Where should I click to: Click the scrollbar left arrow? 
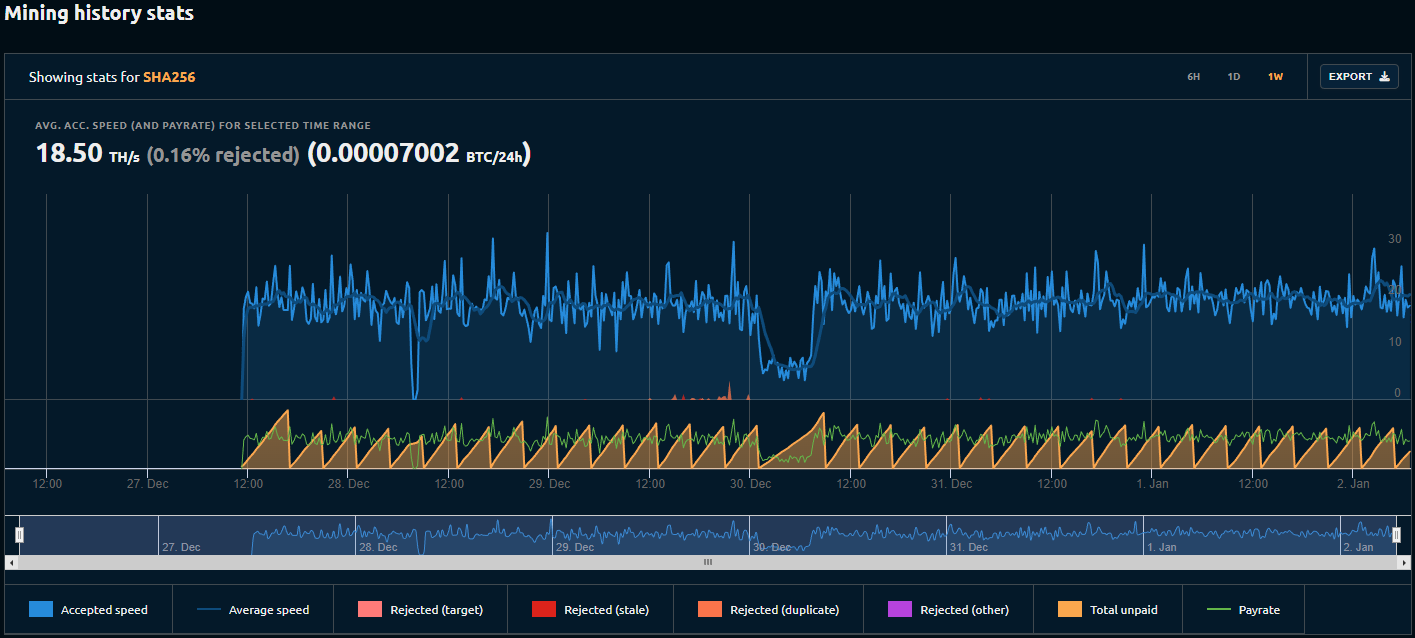(x=11, y=563)
